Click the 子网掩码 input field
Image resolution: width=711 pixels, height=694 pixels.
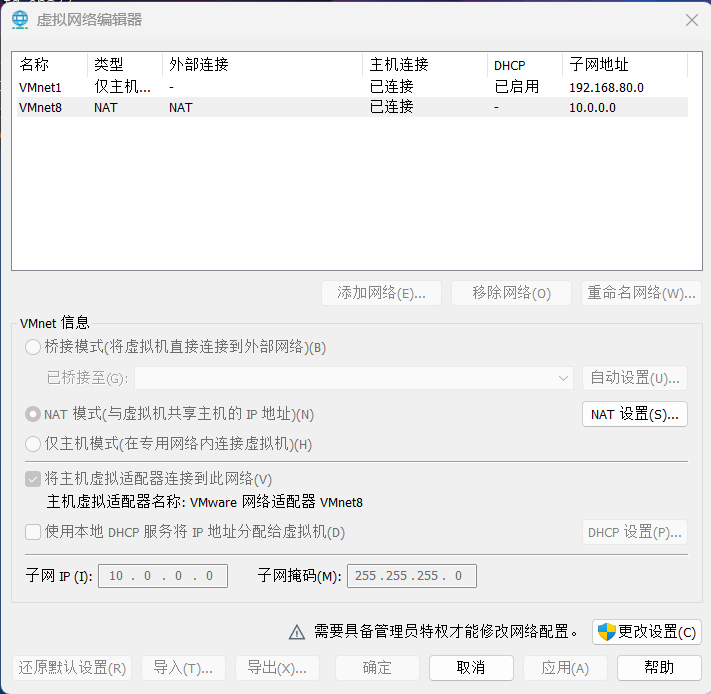tap(411, 576)
